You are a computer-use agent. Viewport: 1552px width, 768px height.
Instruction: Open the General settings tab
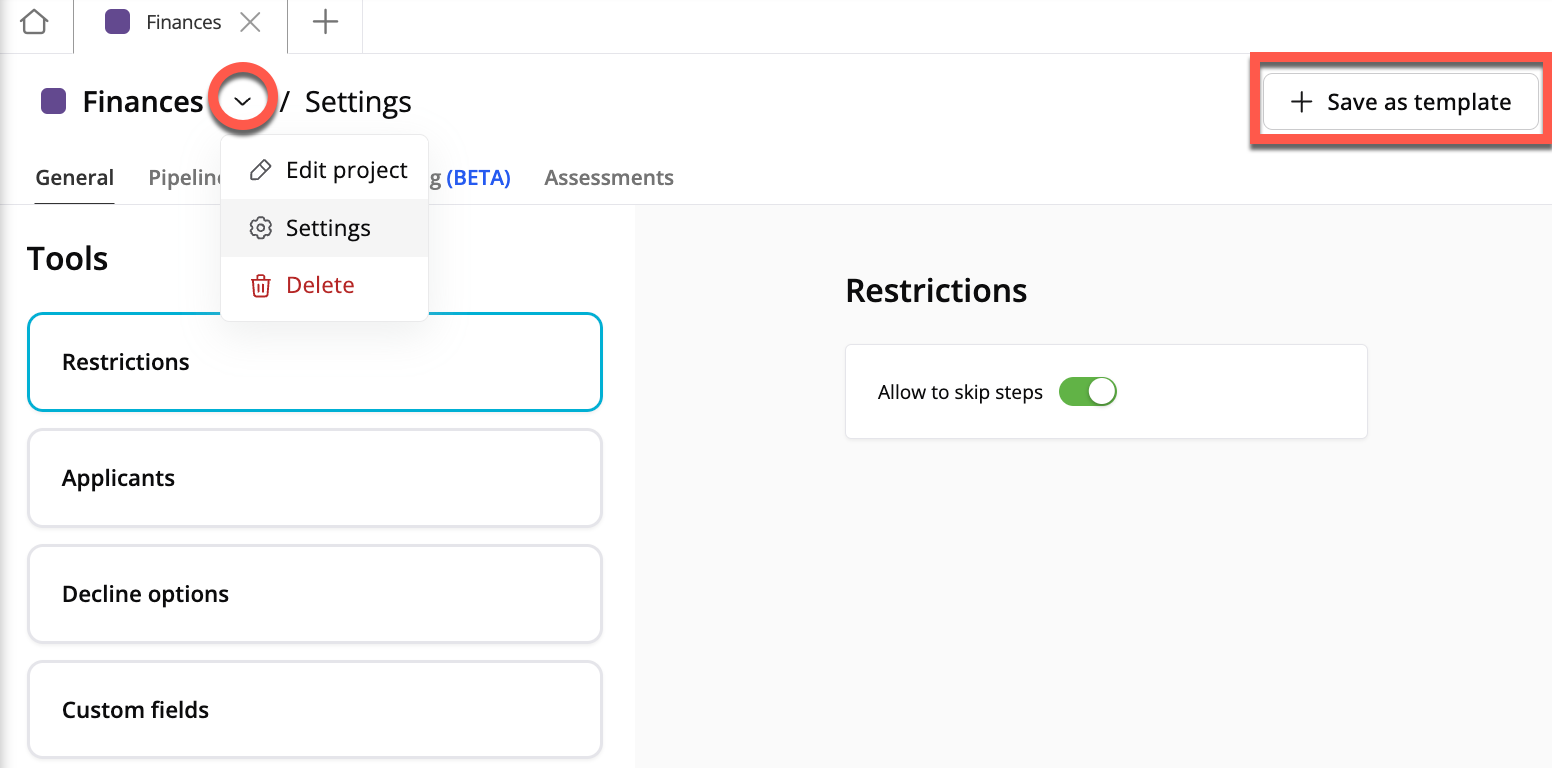click(75, 178)
